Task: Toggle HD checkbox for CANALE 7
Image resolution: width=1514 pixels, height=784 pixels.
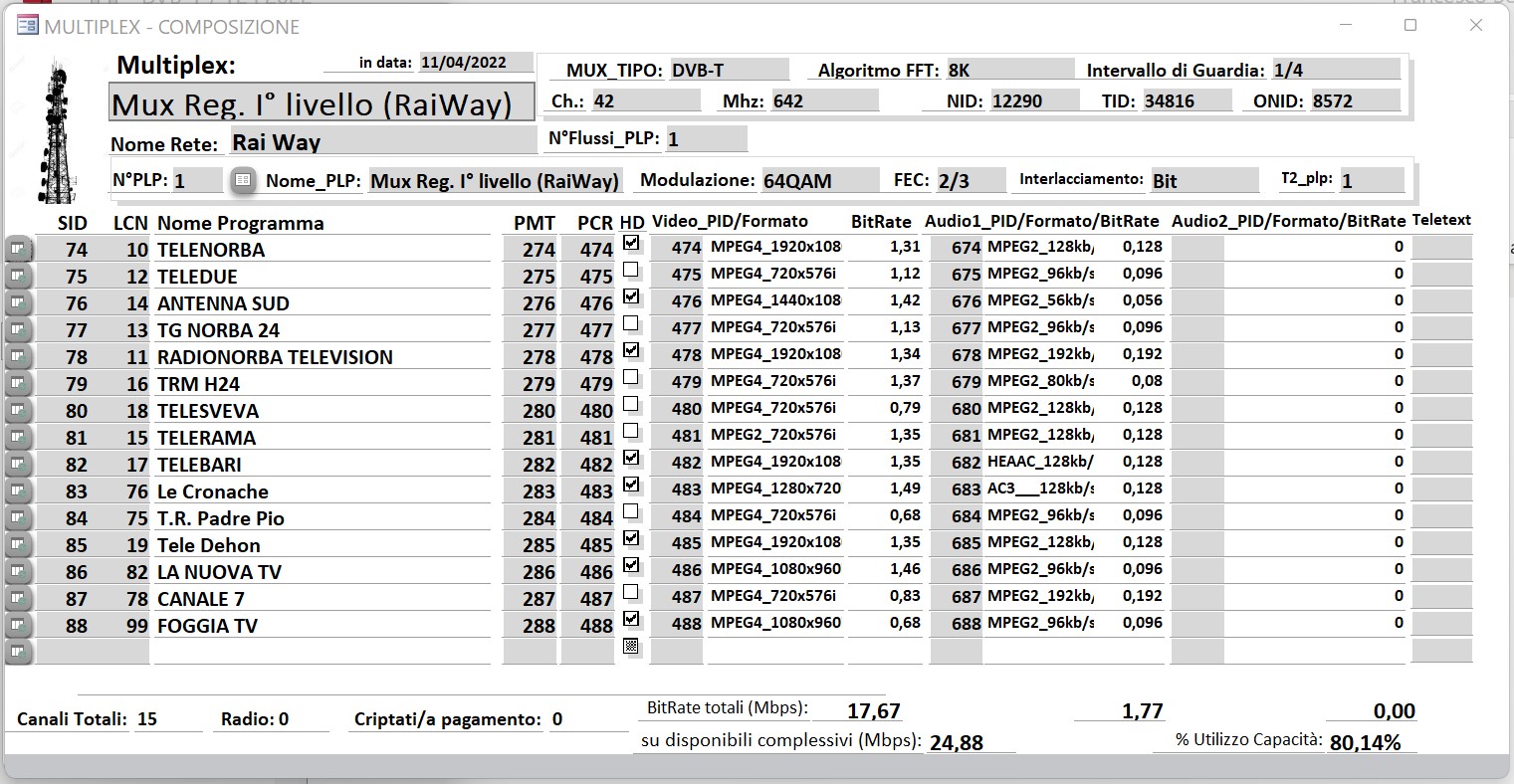Action: pyautogui.click(x=631, y=592)
